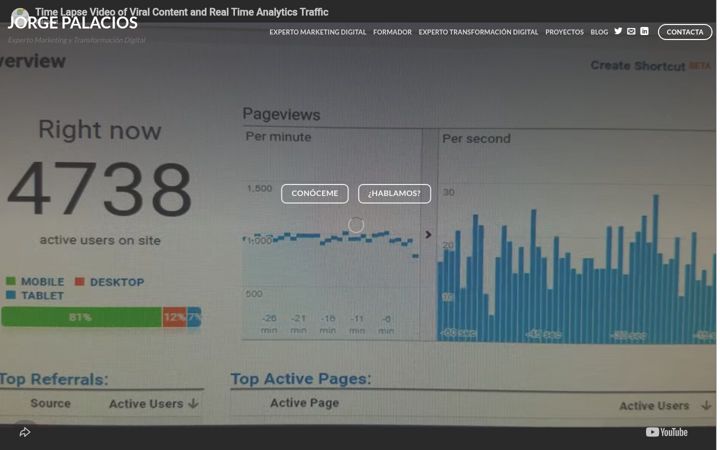
Task: Open EXPERTO MARKETING DIGITAL menu item
Action: click(317, 32)
